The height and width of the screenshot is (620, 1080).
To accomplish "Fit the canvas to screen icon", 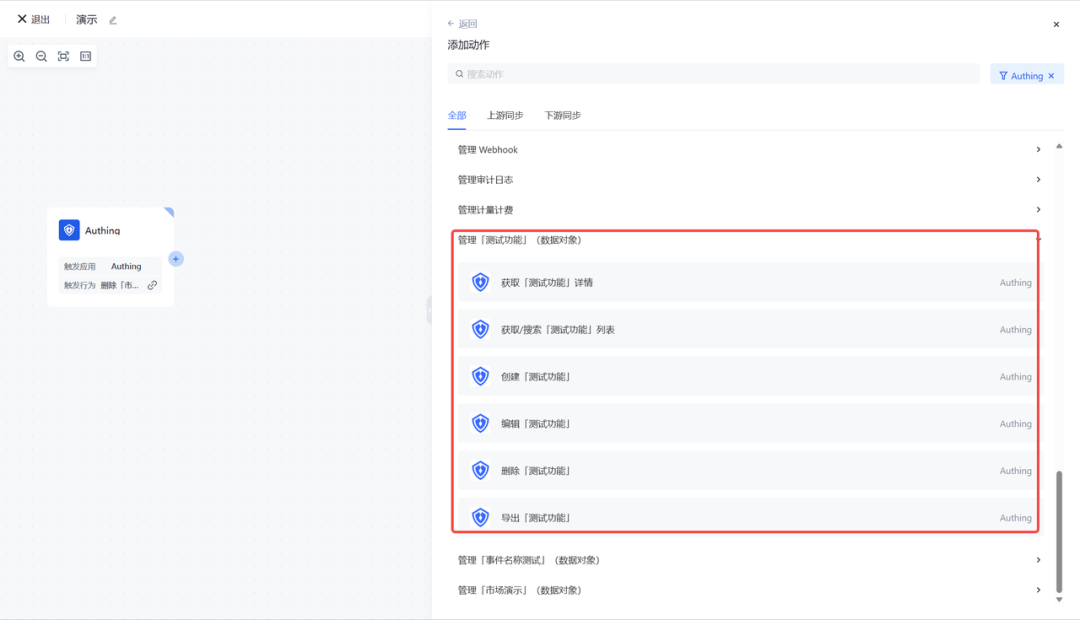I will point(63,56).
